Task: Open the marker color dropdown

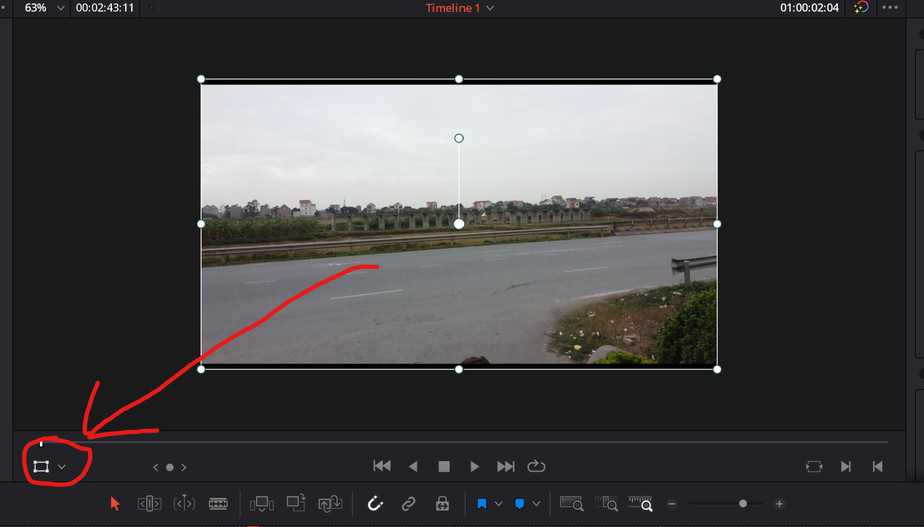Action: [536, 503]
